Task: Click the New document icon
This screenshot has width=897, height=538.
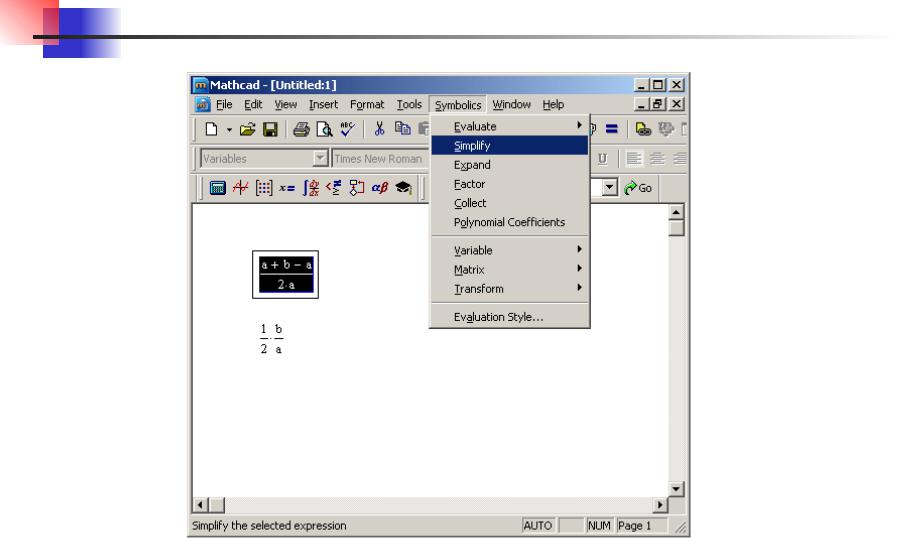Action: coord(211,129)
